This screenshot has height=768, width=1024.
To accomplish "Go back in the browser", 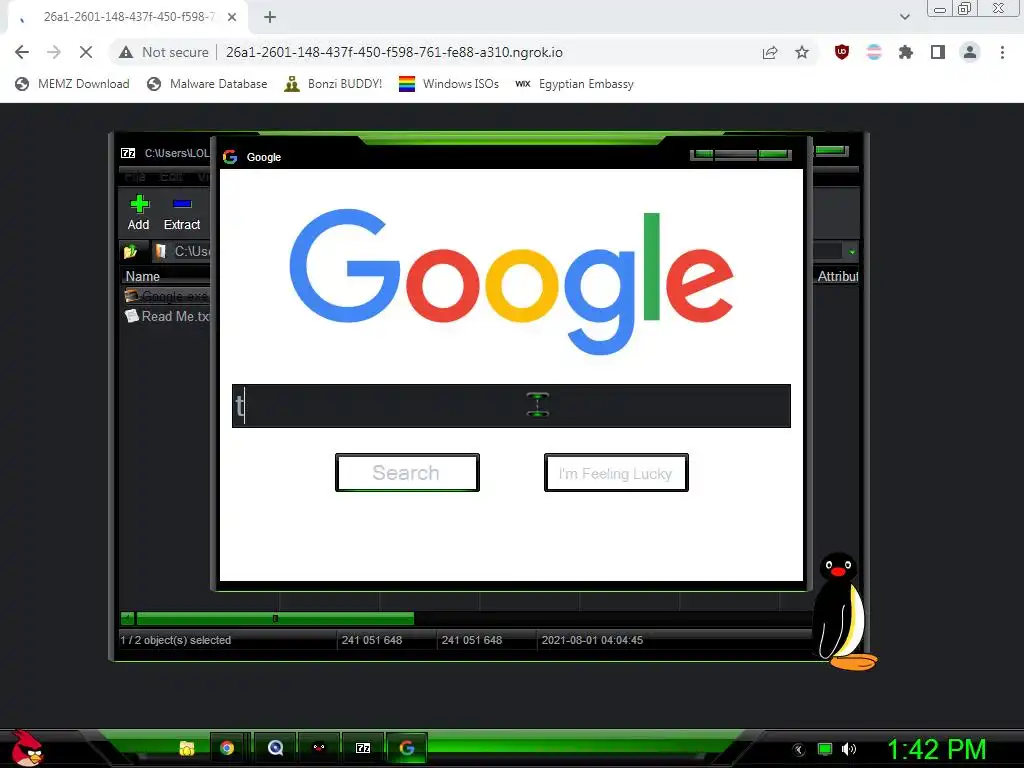I will tap(22, 52).
